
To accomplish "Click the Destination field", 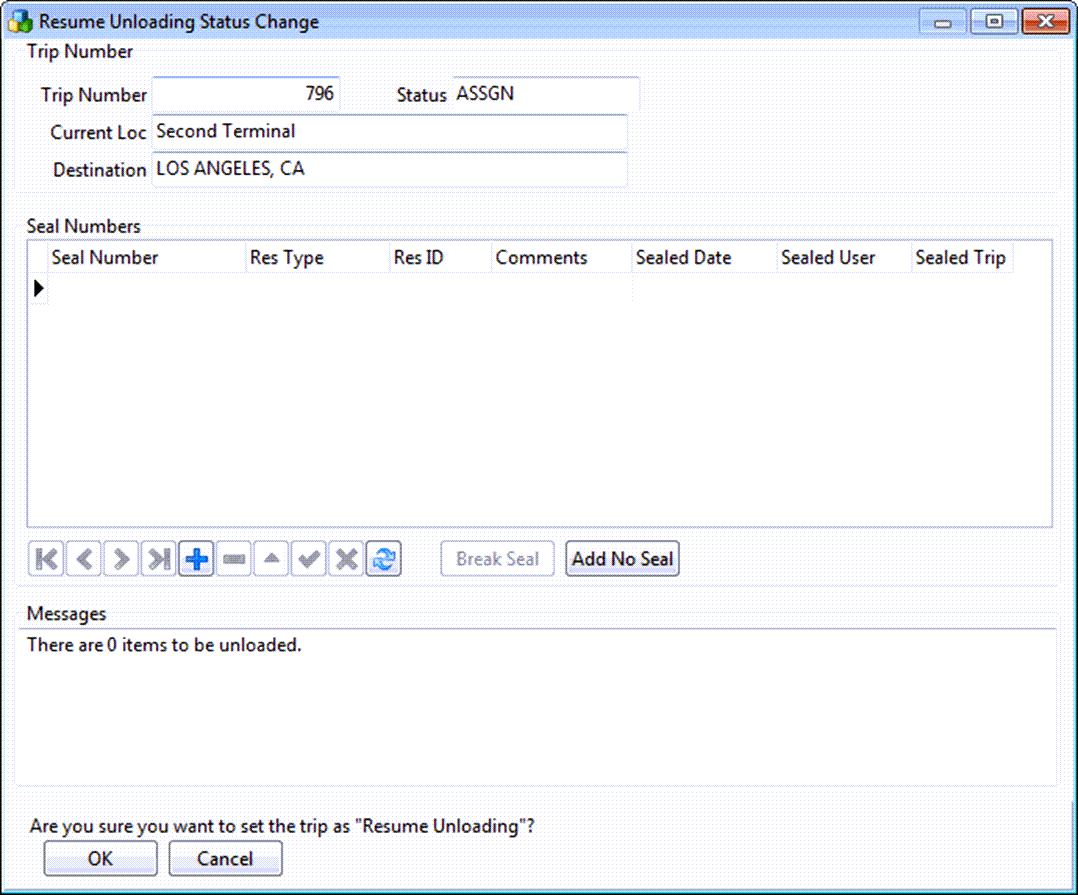I will [390, 169].
